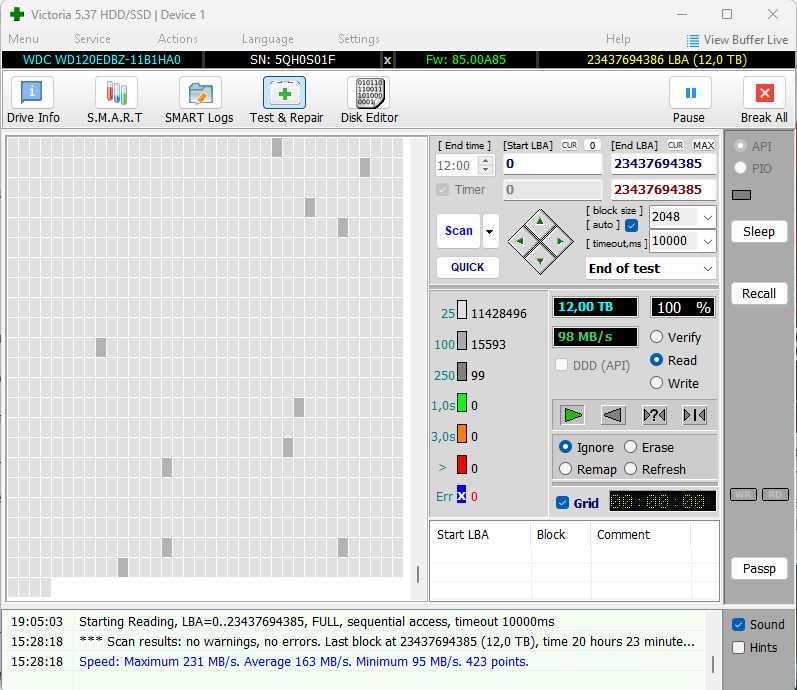Click the random seek test button

click(654, 415)
